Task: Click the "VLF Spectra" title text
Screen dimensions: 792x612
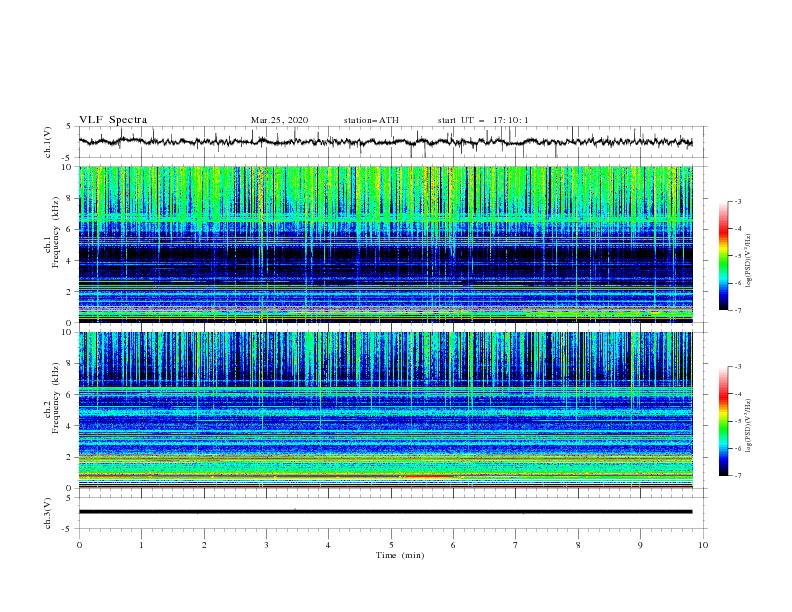Action: [113, 120]
